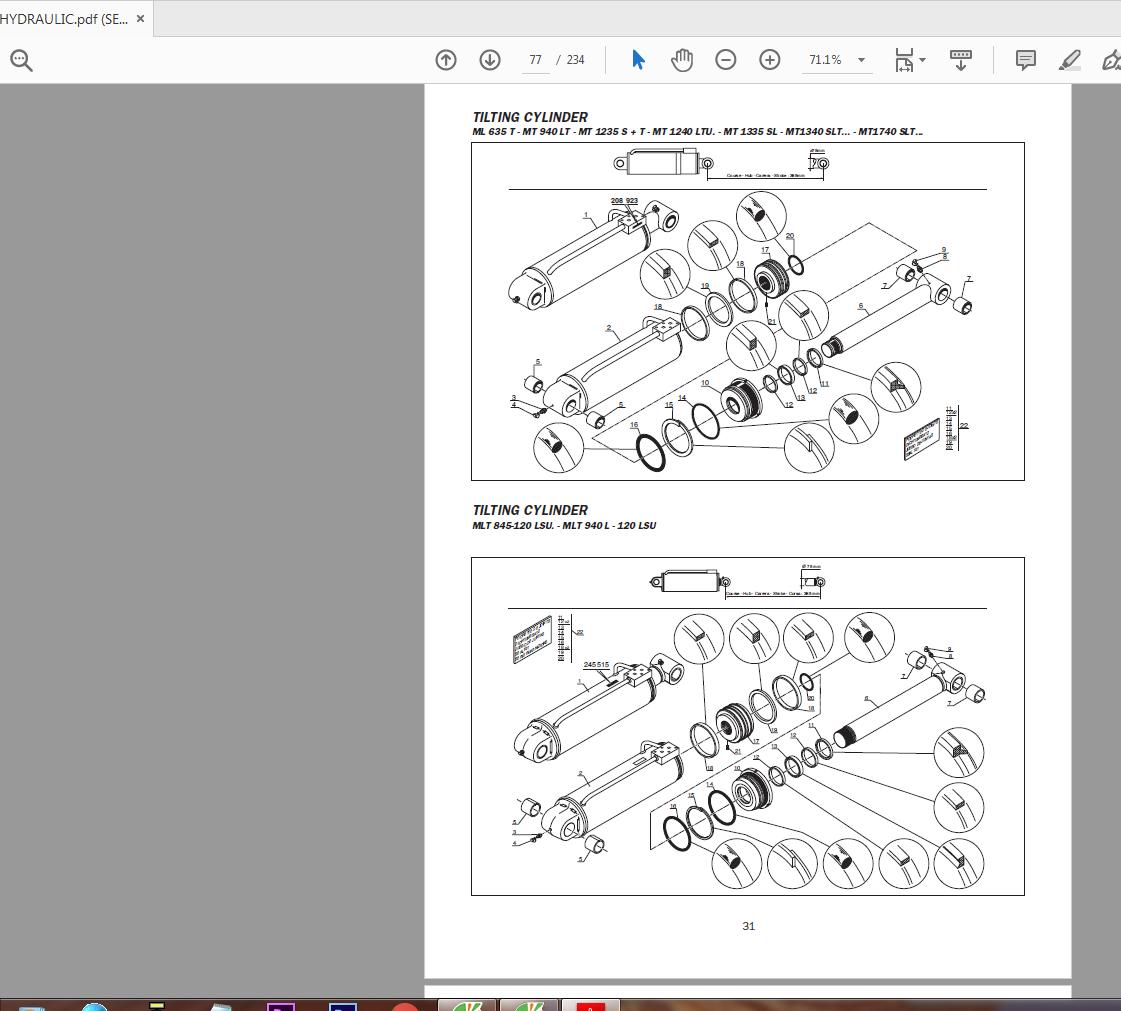
Task: Open the Fill & Sign pen tool
Action: point(1111,60)
